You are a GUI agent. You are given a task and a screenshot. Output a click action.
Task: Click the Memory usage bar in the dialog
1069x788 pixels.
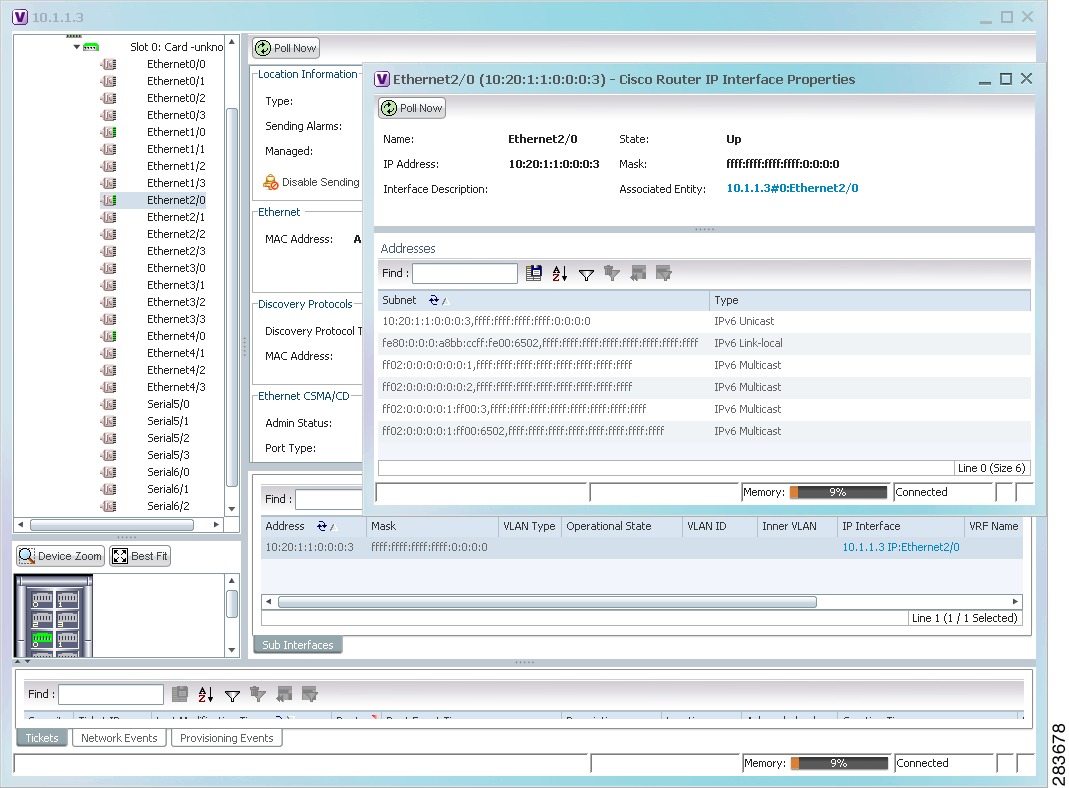(838, 492)
